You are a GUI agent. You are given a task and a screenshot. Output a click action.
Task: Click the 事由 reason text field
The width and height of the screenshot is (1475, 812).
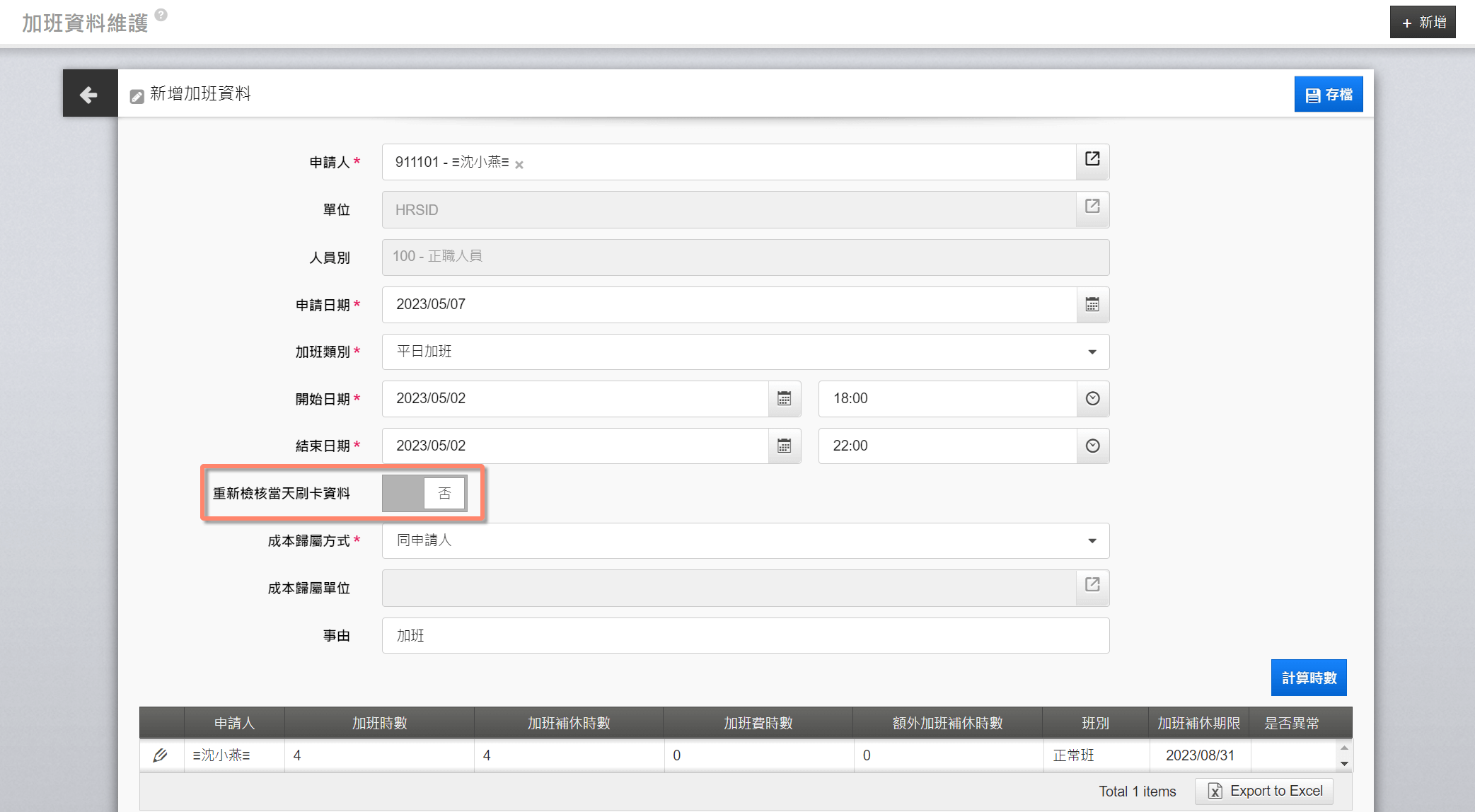pos(744,635)
